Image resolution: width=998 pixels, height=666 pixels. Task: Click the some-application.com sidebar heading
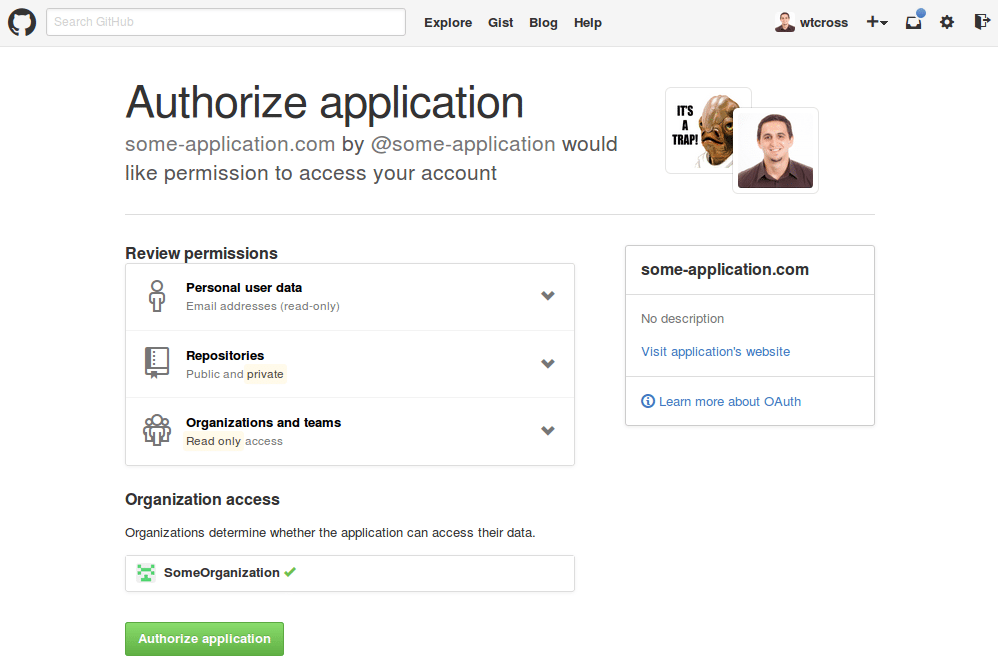pos(725,270)
